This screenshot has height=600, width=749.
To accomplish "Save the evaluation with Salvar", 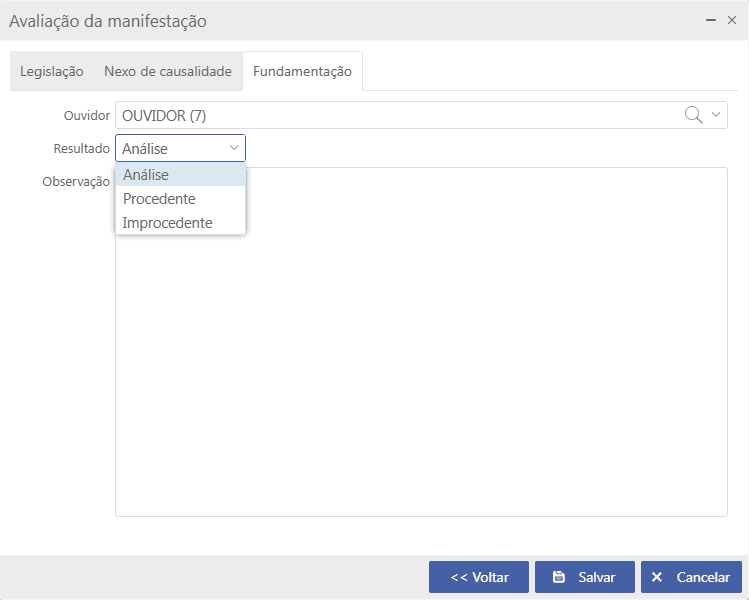I will click(x=584, y=577).
